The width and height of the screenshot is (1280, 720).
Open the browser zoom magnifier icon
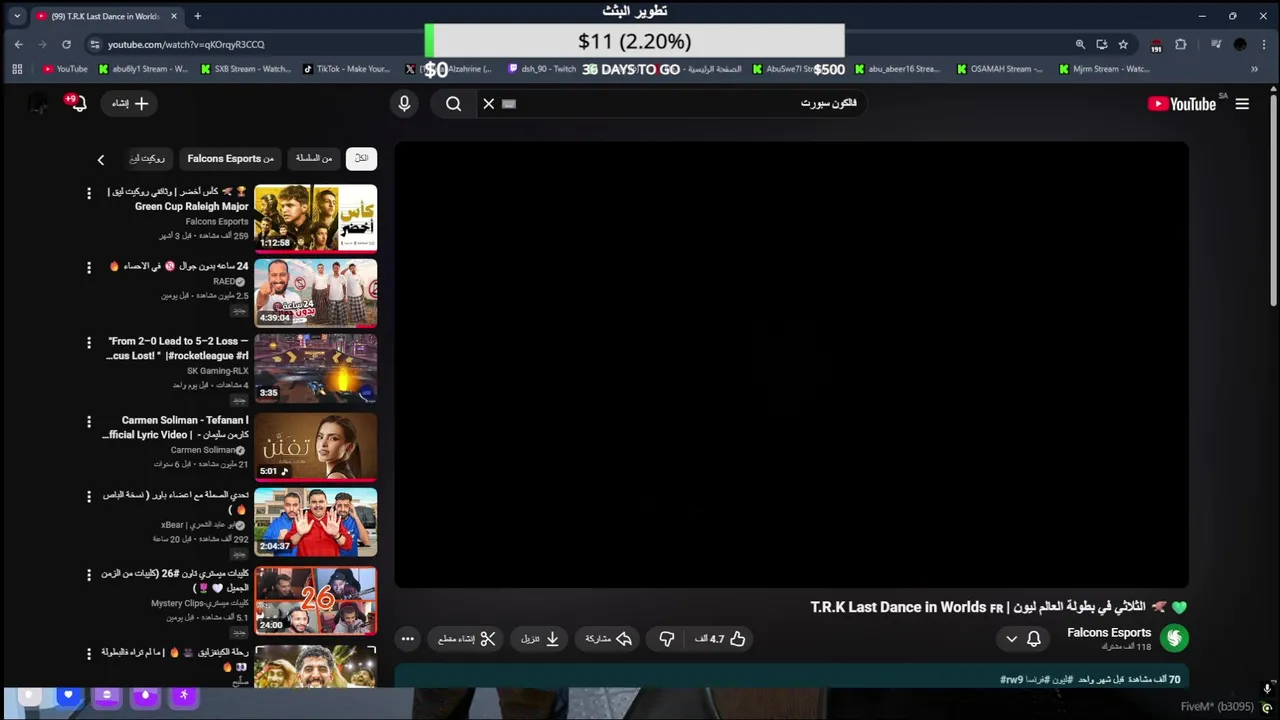tap(1080, 44)
